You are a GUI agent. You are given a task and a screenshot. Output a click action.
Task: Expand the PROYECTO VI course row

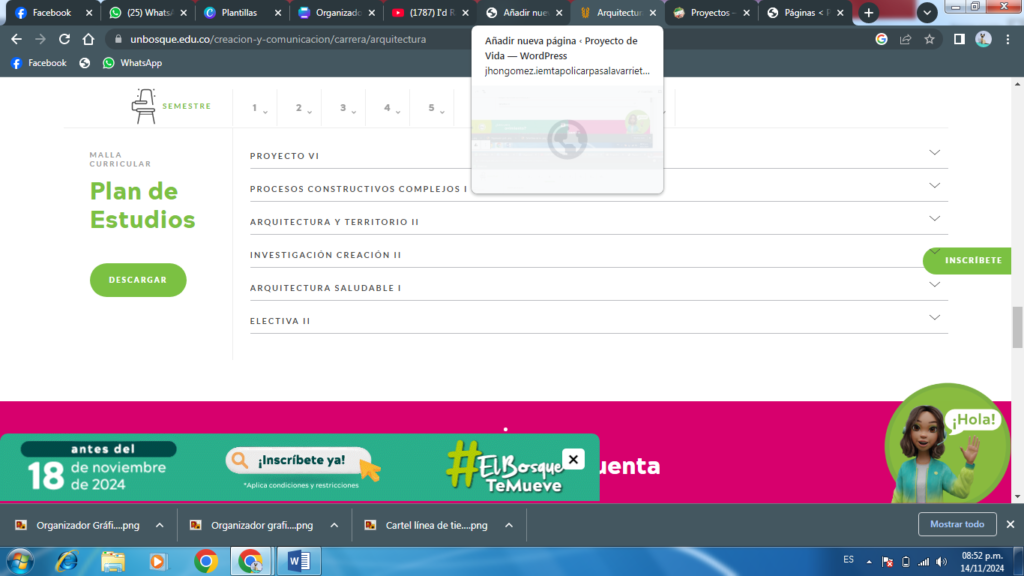934,153
